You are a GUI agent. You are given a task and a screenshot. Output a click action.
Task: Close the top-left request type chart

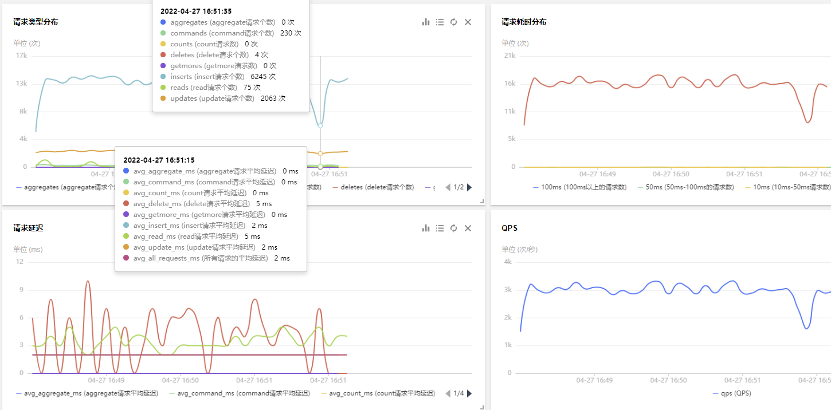coord(467,21)
